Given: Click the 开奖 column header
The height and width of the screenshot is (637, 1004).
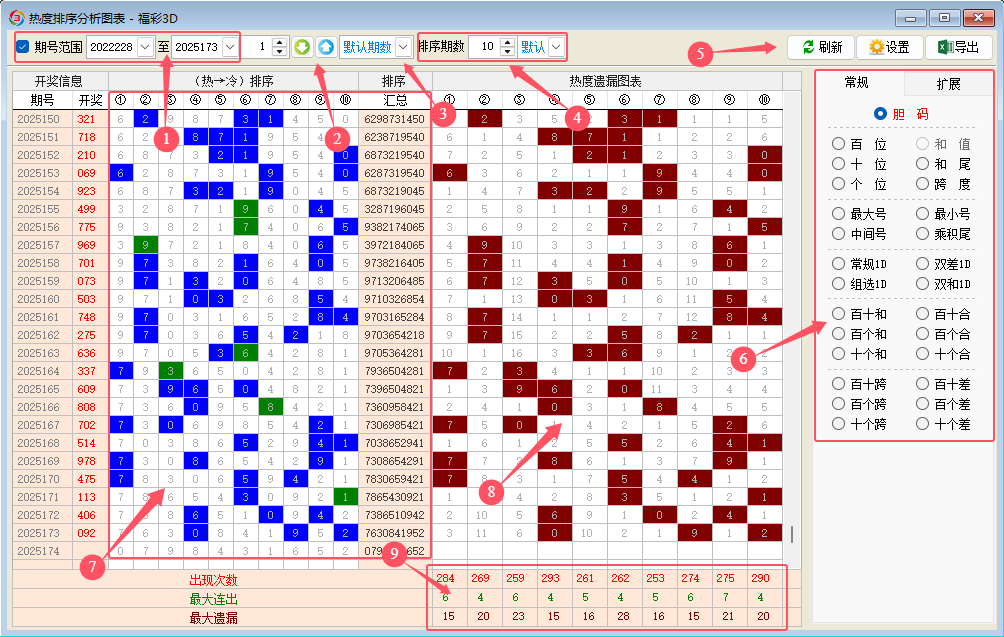Looking at the screenshot, I should [90, 100].
